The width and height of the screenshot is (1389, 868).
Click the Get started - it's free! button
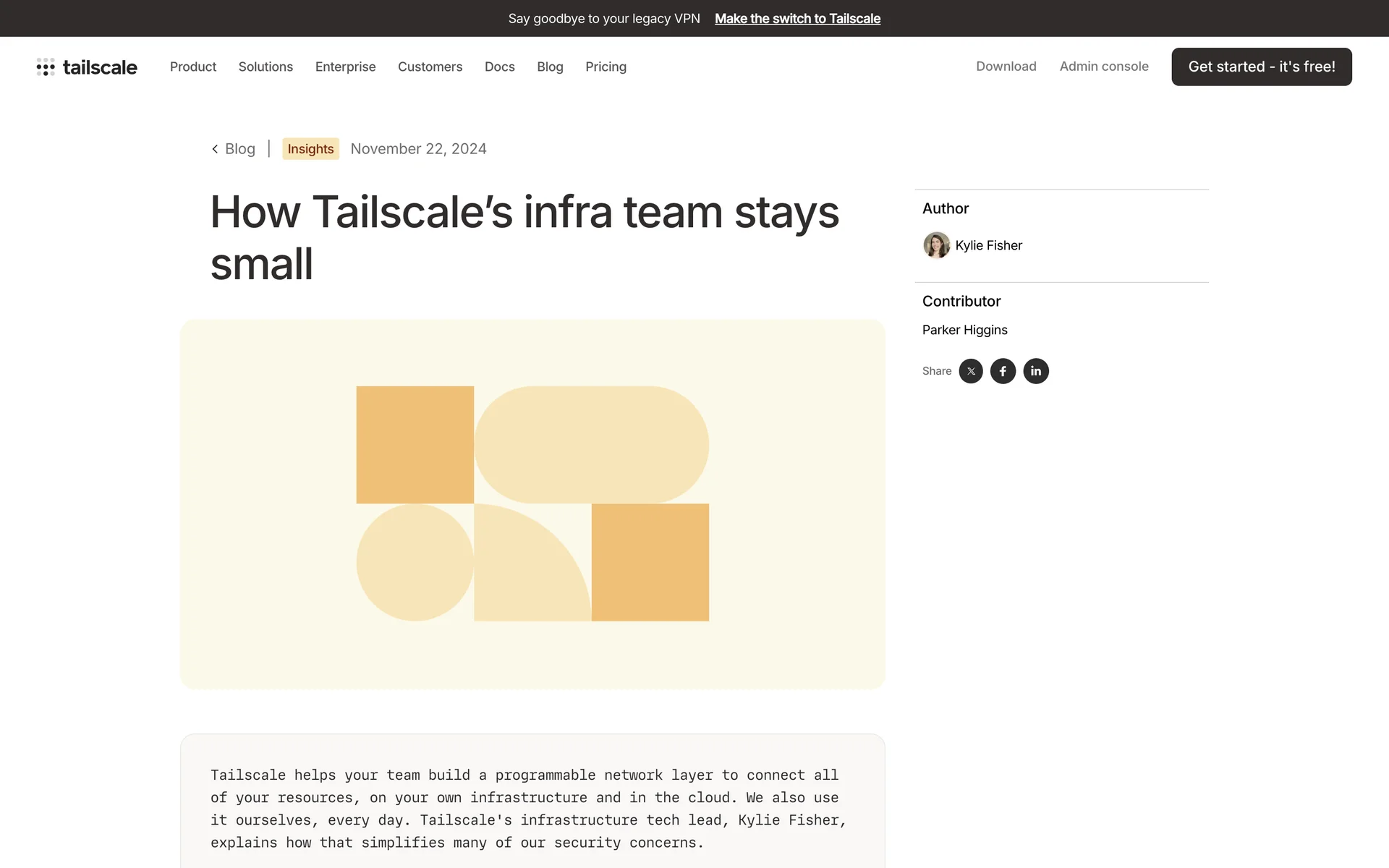(1261, 67)
